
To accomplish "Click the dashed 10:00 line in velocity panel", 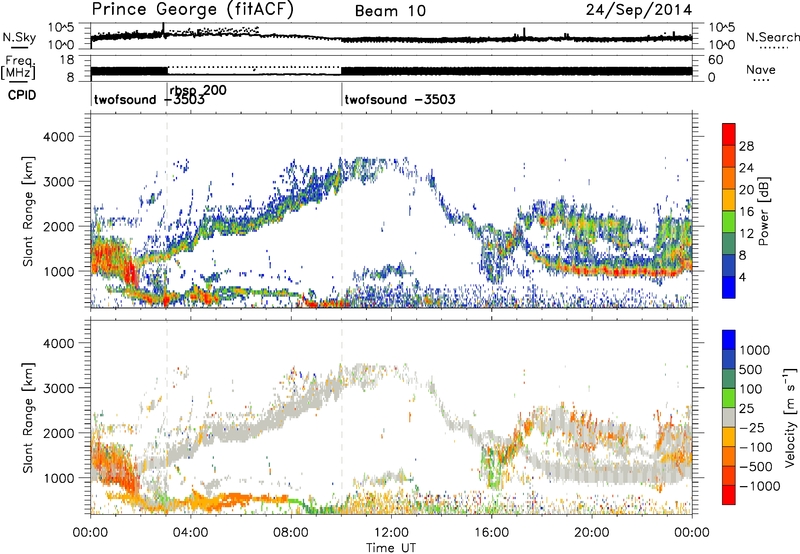I will 342,417.
